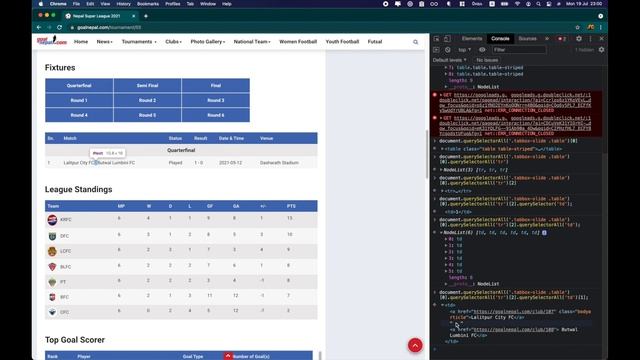Click the website search magnifier icon

click(416, 42)
